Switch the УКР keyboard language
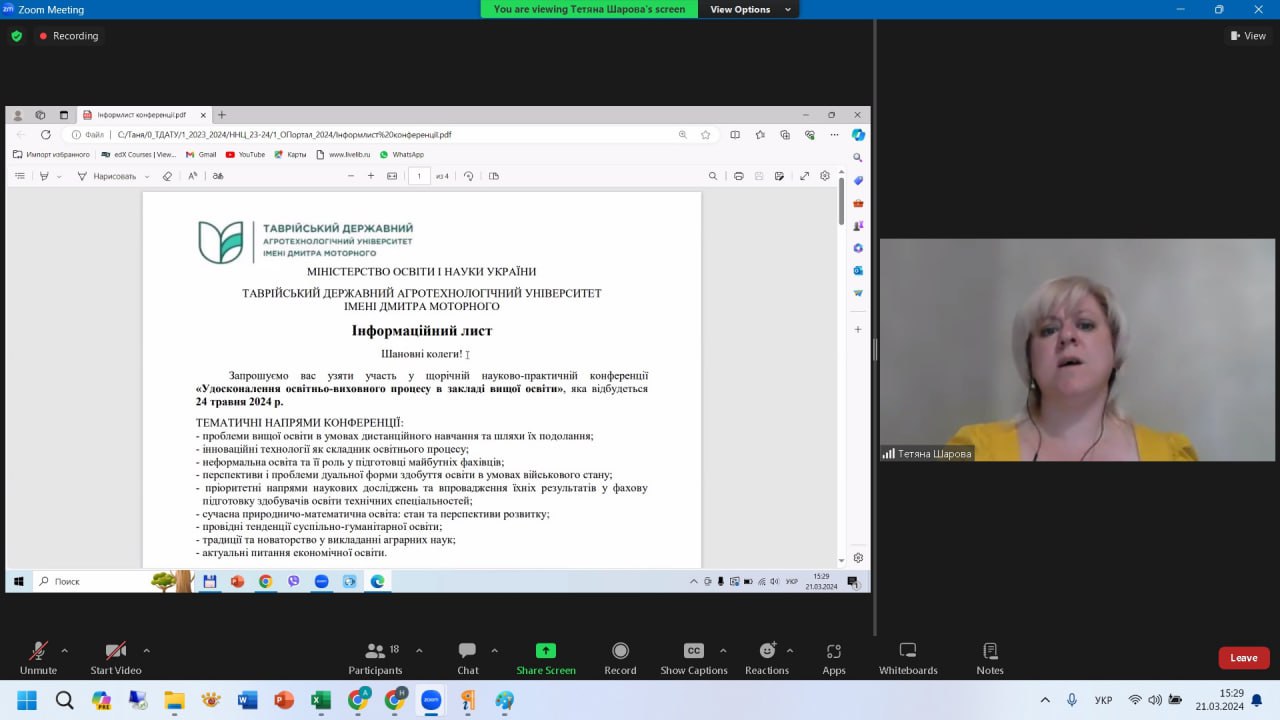1280x720 pixels. click(x=1104, y=700)
